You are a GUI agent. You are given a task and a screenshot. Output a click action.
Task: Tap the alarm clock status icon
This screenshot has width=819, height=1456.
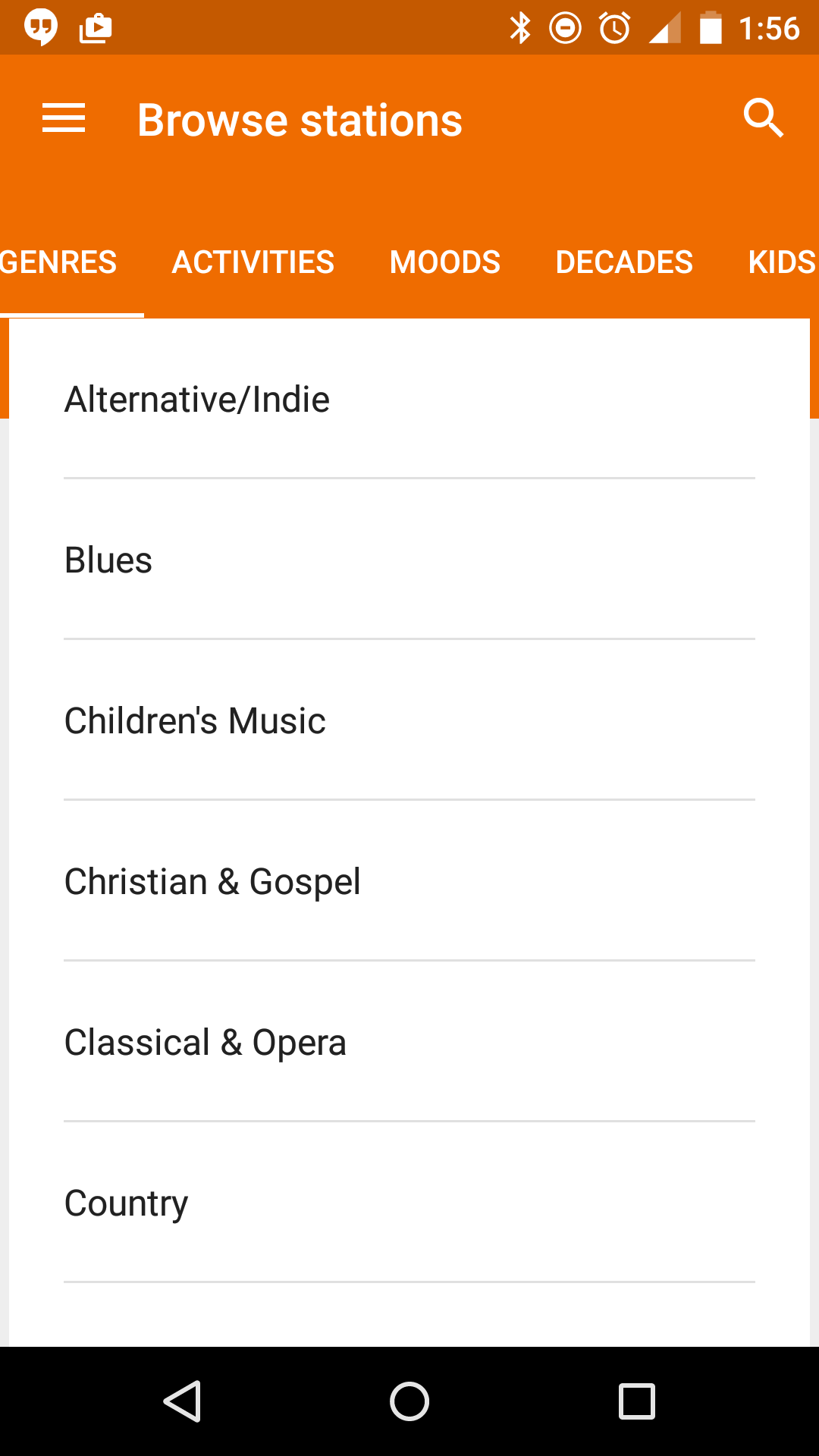coord(614,28)
